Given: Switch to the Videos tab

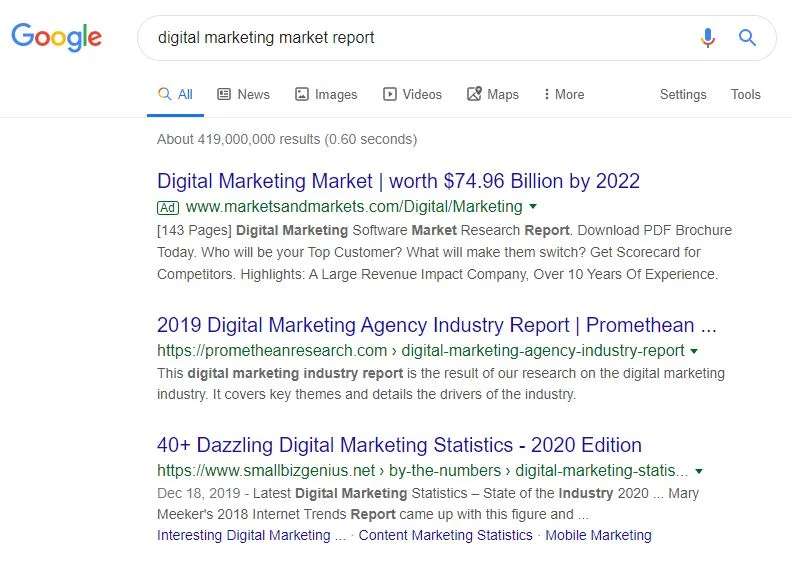Looking at the screenshot, I should 412,94.
